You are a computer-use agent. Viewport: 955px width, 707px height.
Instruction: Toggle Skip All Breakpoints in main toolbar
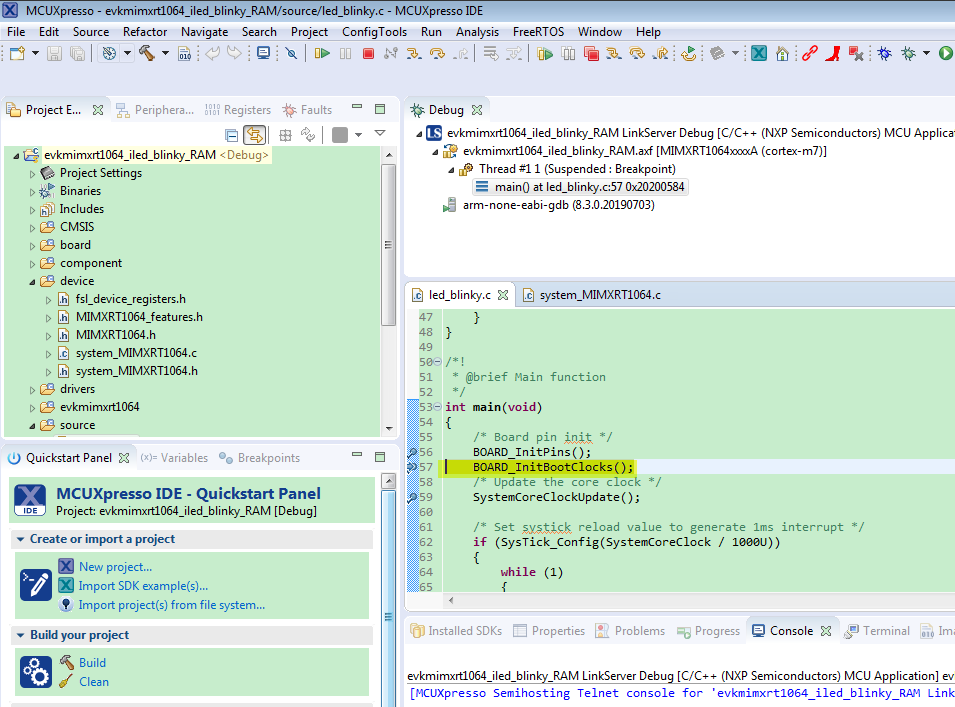(x=291, y=53)
